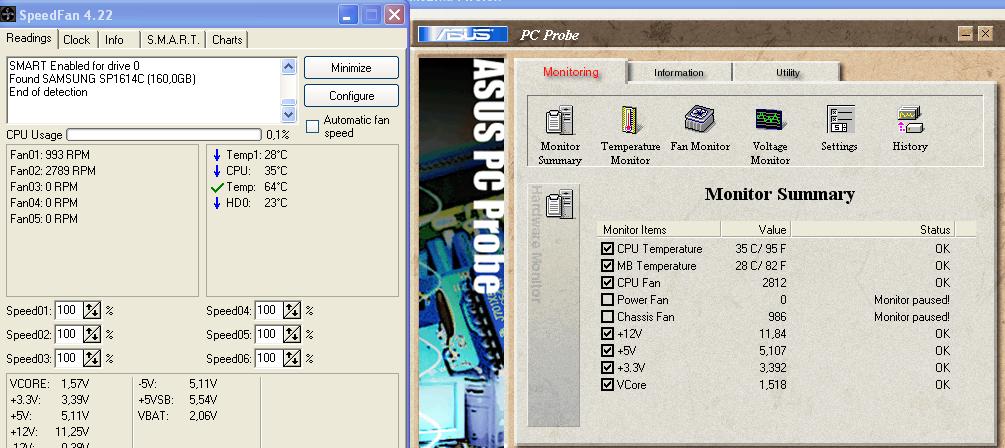The image size is (1005, 448).
Task: Click the +12V value 11,84 cell
Action: [x=771, y=334]
